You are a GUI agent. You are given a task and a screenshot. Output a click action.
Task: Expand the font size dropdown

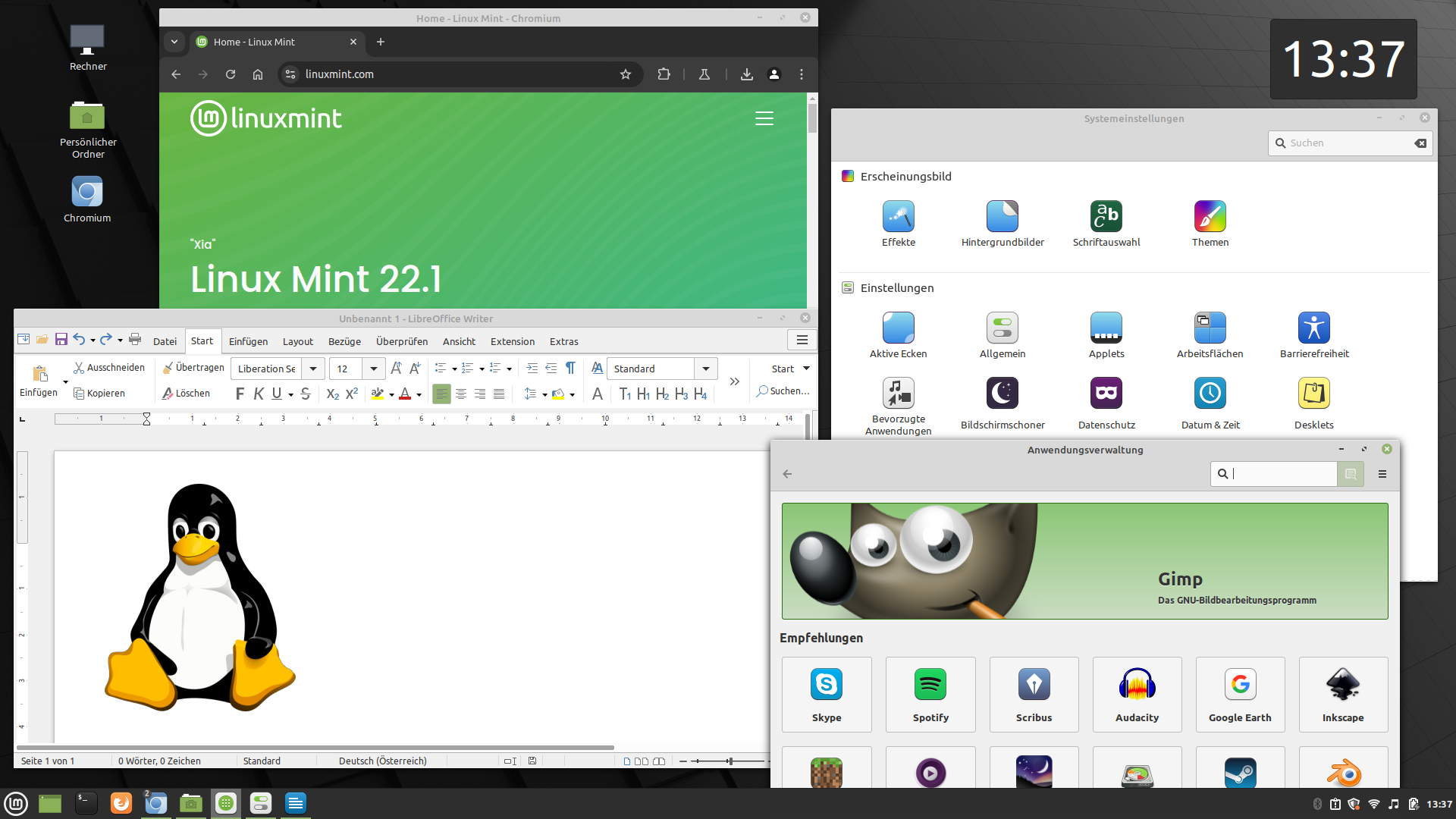tap(374, 369)
